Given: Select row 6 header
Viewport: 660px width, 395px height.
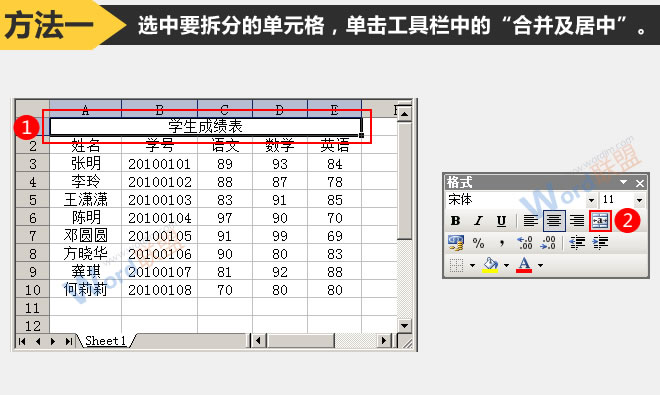Looking at the screenshot, I should coord(33,218).
